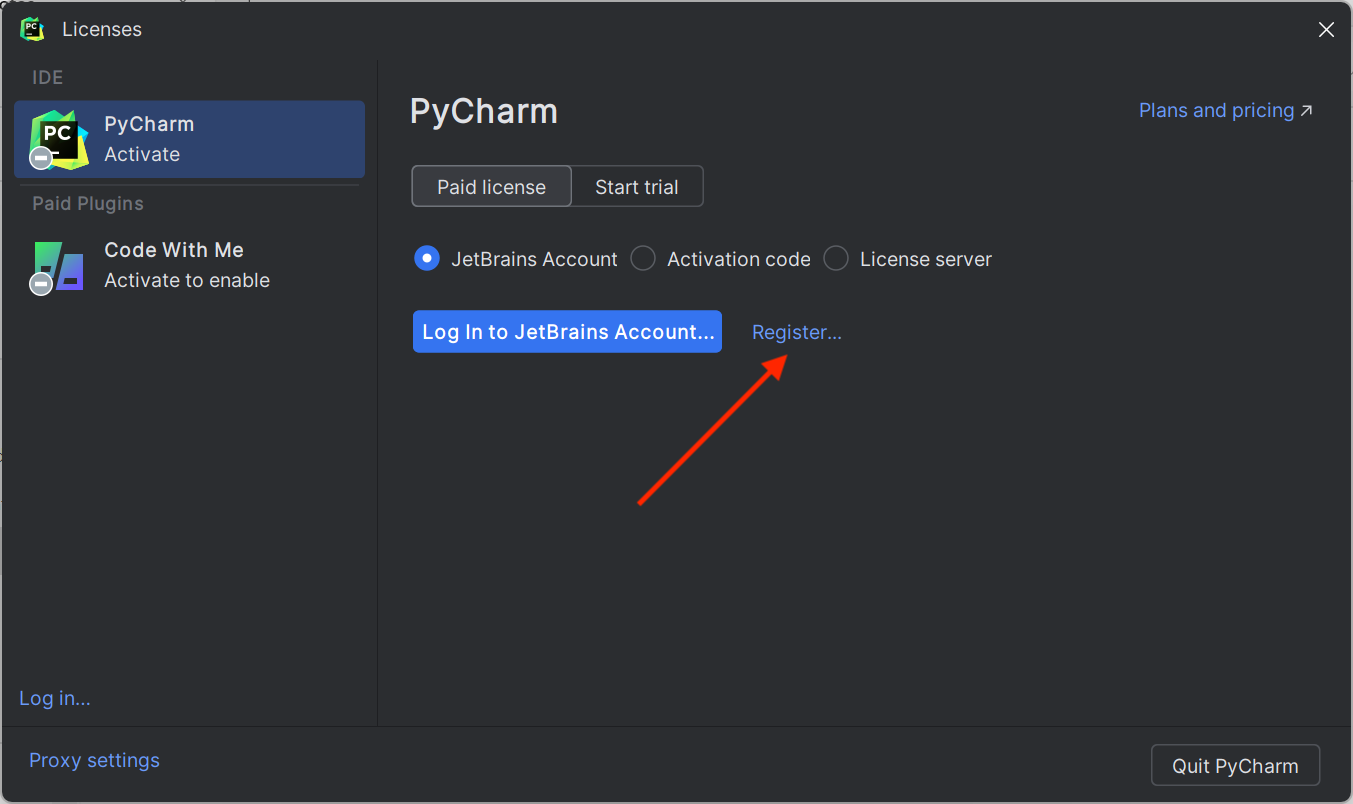Click the PyCharm logo in the title bar
The width and height of the screenshot is (1353, 804).
pyautogui.click(x=32, y=29)
